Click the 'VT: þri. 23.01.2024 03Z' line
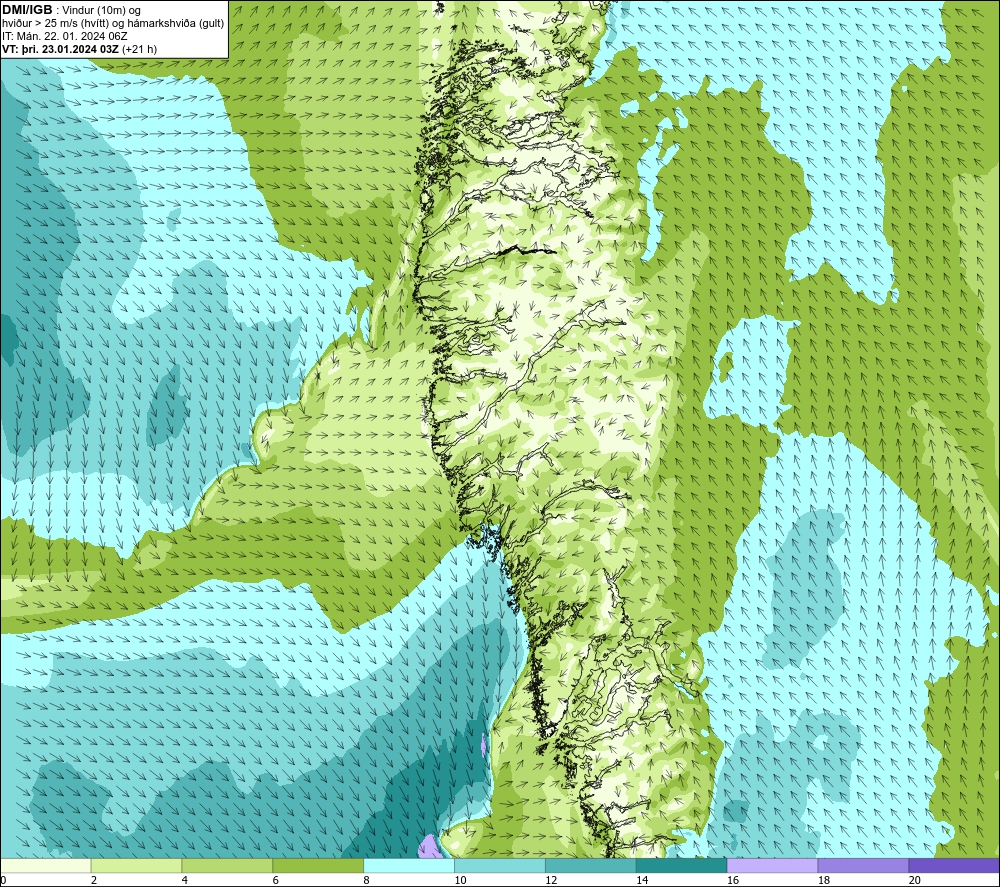This screenshot has height=887, width=1000. [x=60, y=49]
